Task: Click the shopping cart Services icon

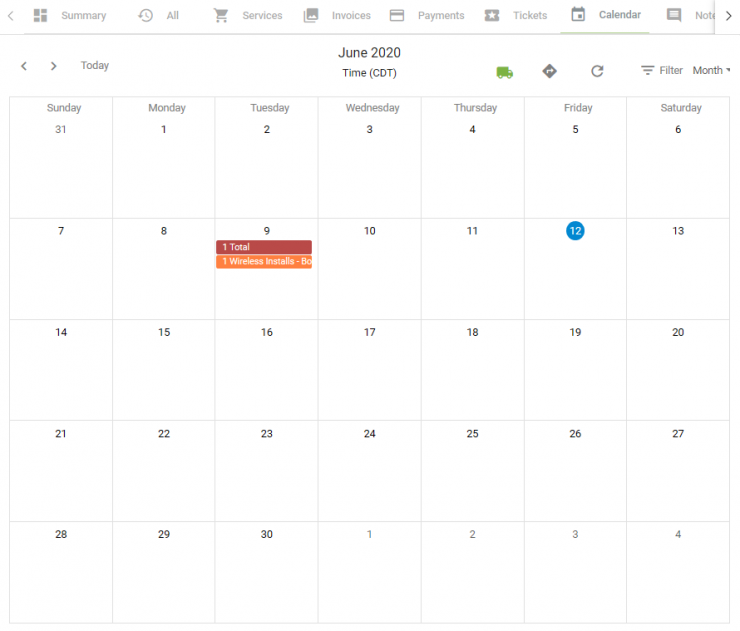Action: click(220, 16)
